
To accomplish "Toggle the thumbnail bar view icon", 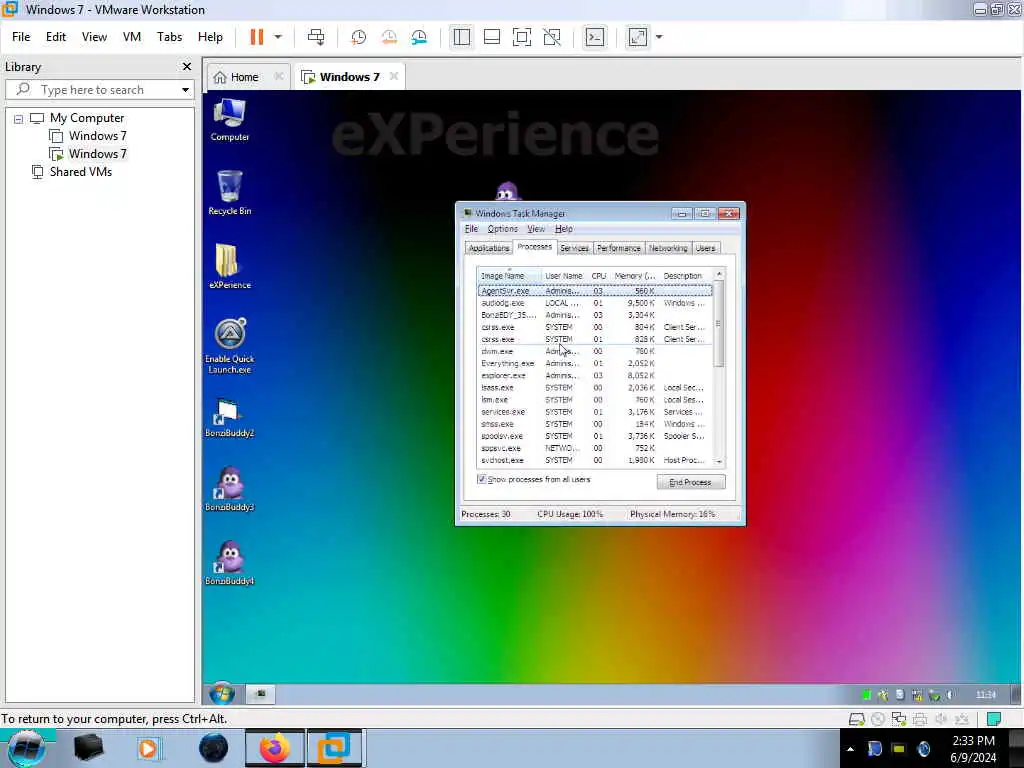I will tap(492, 37).
